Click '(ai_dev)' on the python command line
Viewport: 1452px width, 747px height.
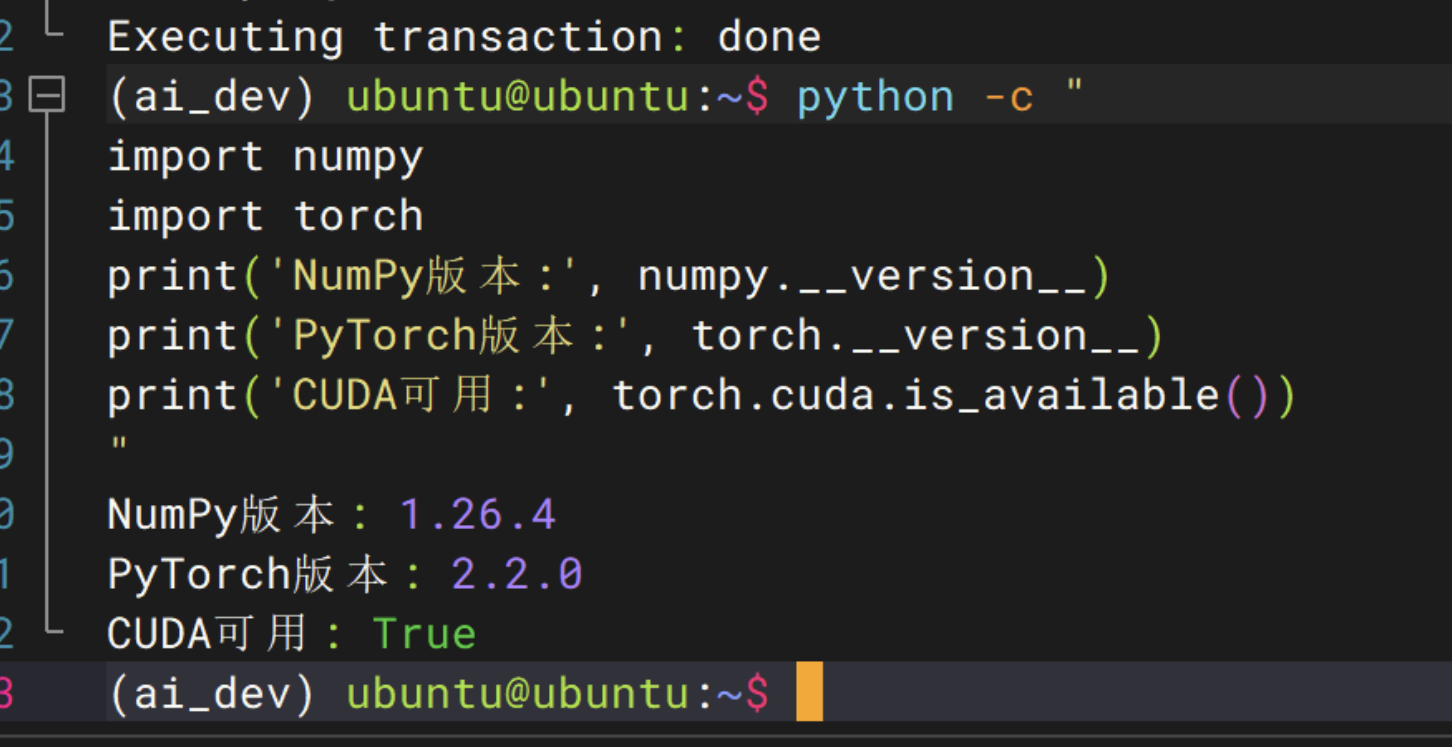coord(211,97)
